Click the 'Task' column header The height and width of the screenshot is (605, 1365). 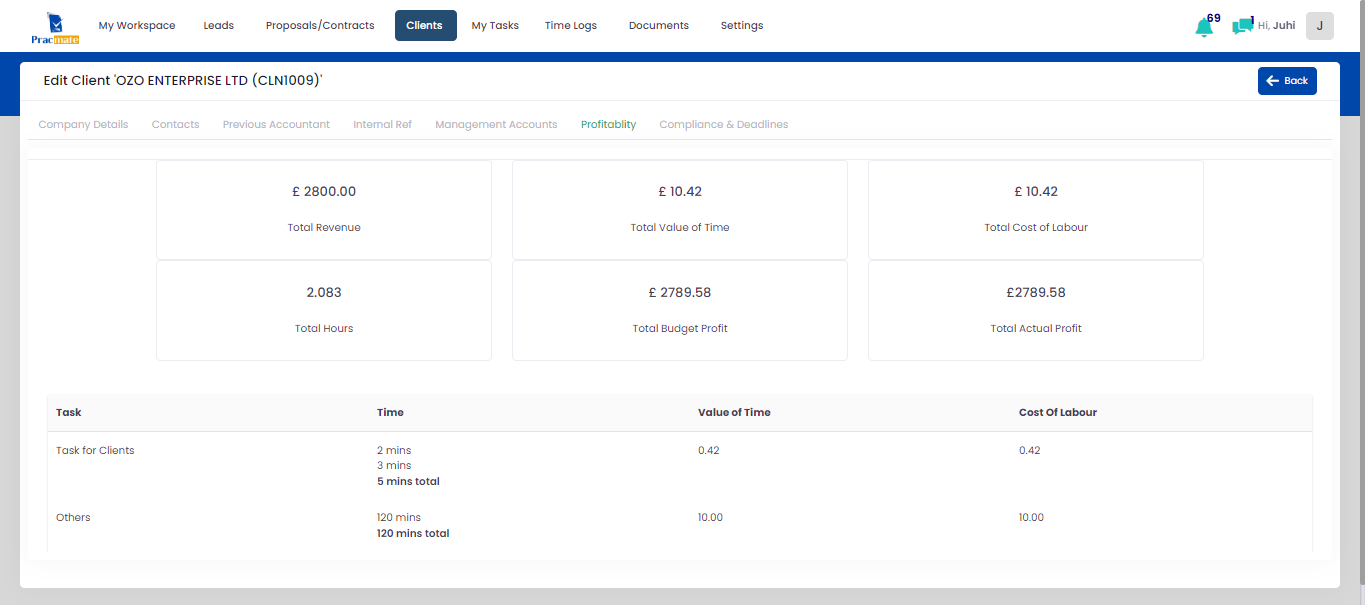pyautogui.click(x=69, y=412)
